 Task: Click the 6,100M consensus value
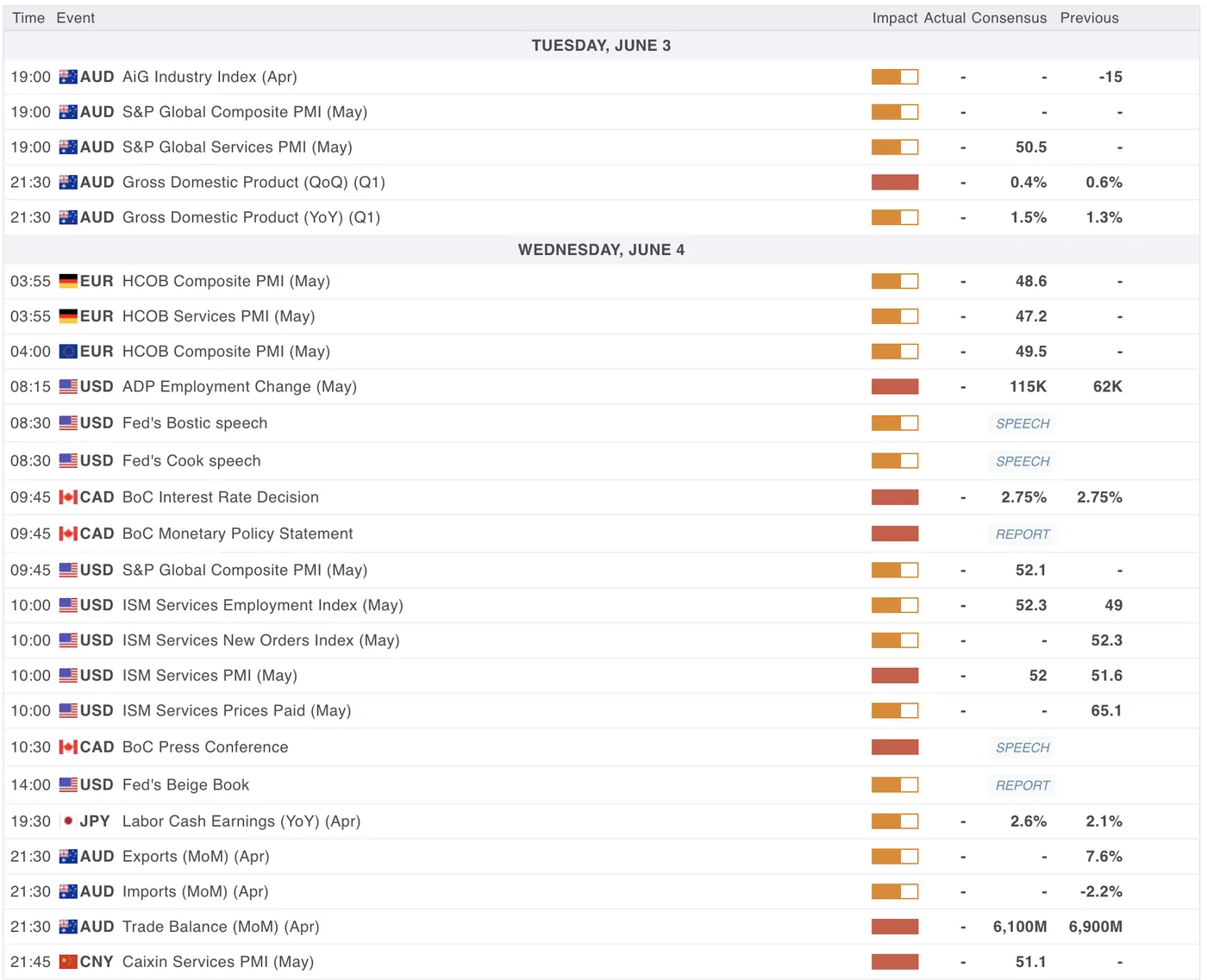coord(1020,927)
